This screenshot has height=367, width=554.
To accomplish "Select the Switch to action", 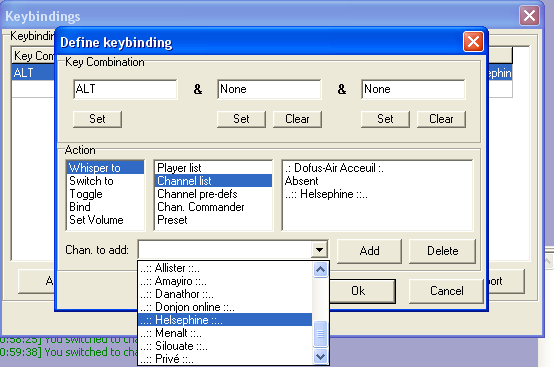I will pyautogui.click(x=105, y=180).
